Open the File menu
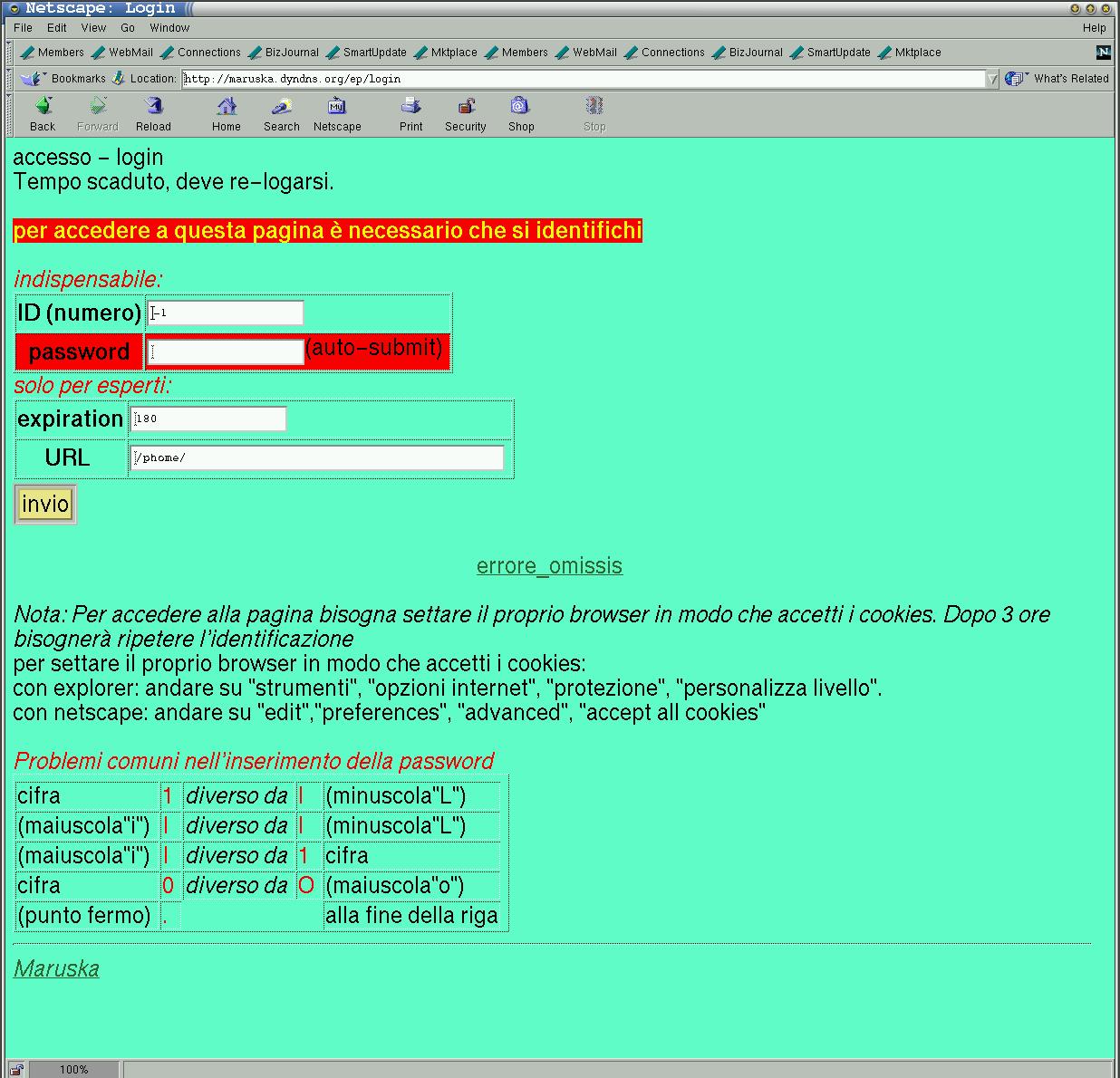The height and width of the screenshot is (1078, 1120). [24, 28]
